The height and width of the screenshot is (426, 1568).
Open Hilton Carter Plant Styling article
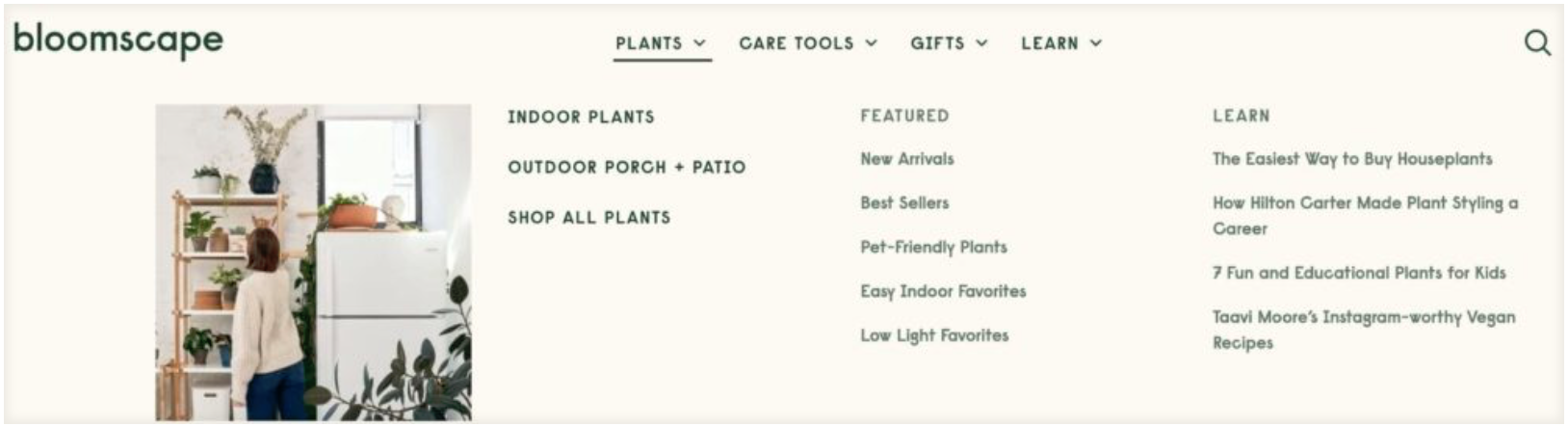point(1364,203)
